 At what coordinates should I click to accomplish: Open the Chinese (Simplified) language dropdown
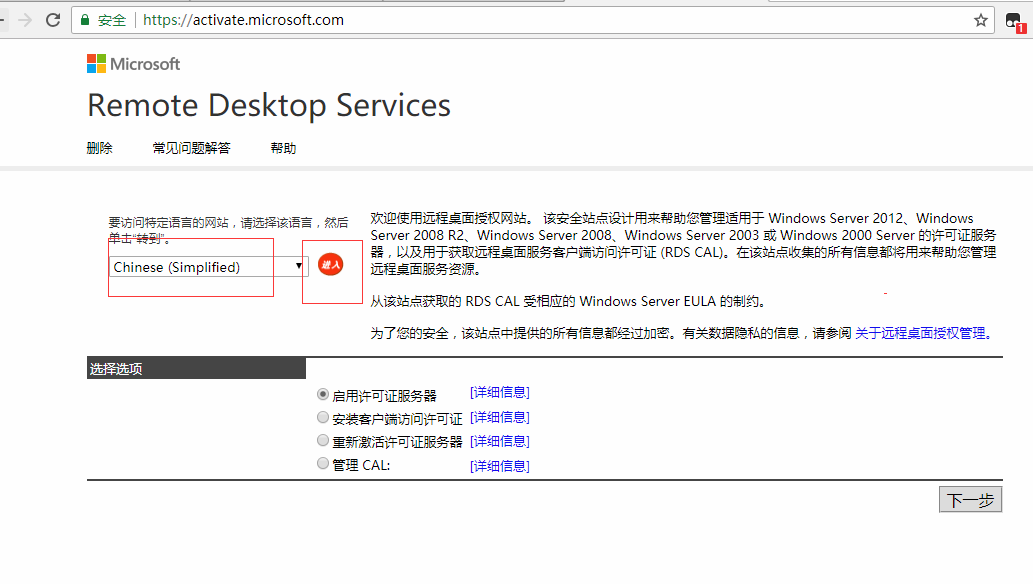(207, 267)
